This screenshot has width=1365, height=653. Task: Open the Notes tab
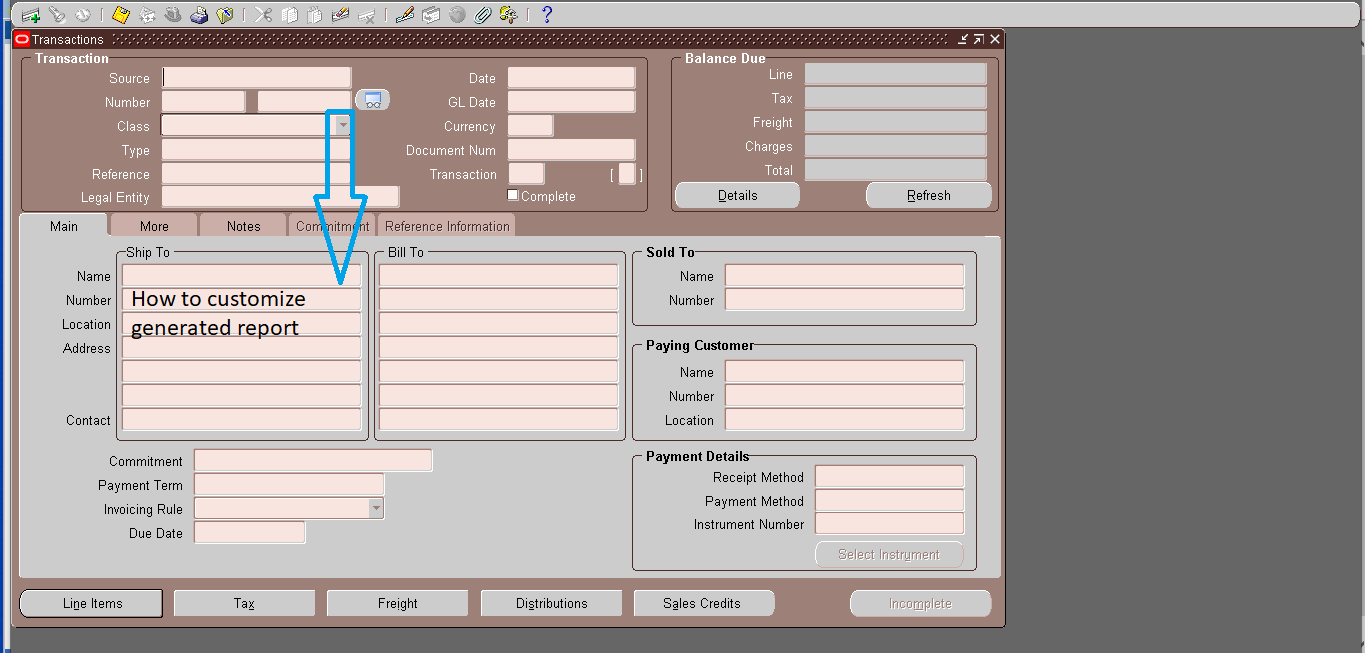[243, 226]
